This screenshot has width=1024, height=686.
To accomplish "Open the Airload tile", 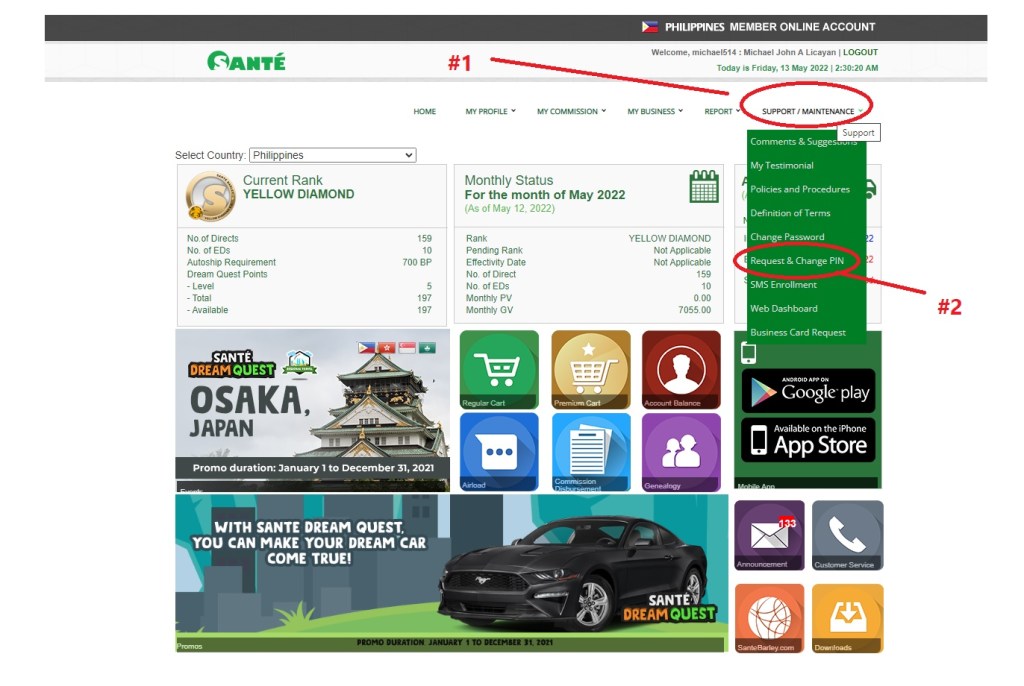I will pyautogui.click(x=499, y=452).
